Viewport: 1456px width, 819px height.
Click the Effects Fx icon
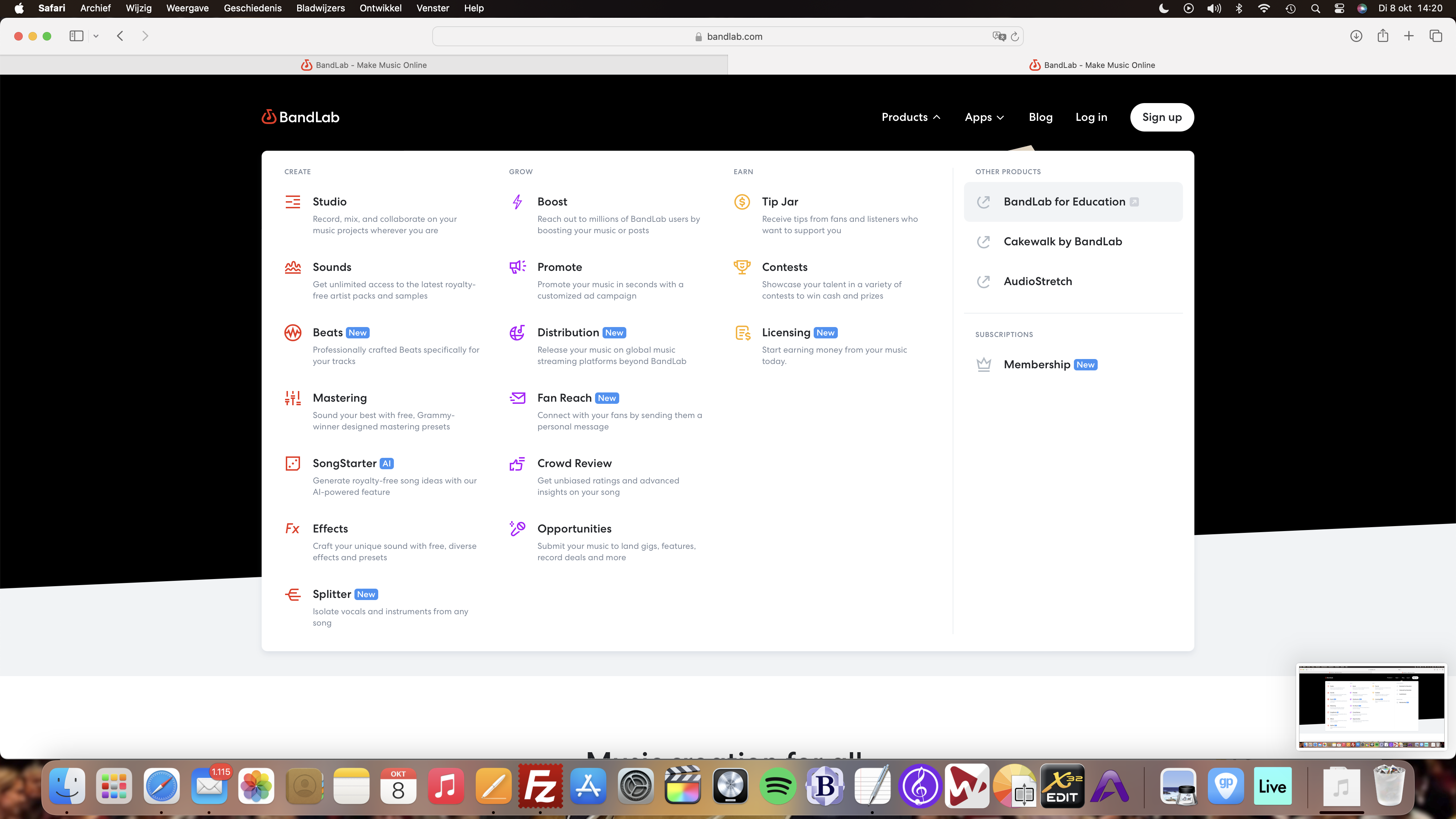[x=292, y=529]
